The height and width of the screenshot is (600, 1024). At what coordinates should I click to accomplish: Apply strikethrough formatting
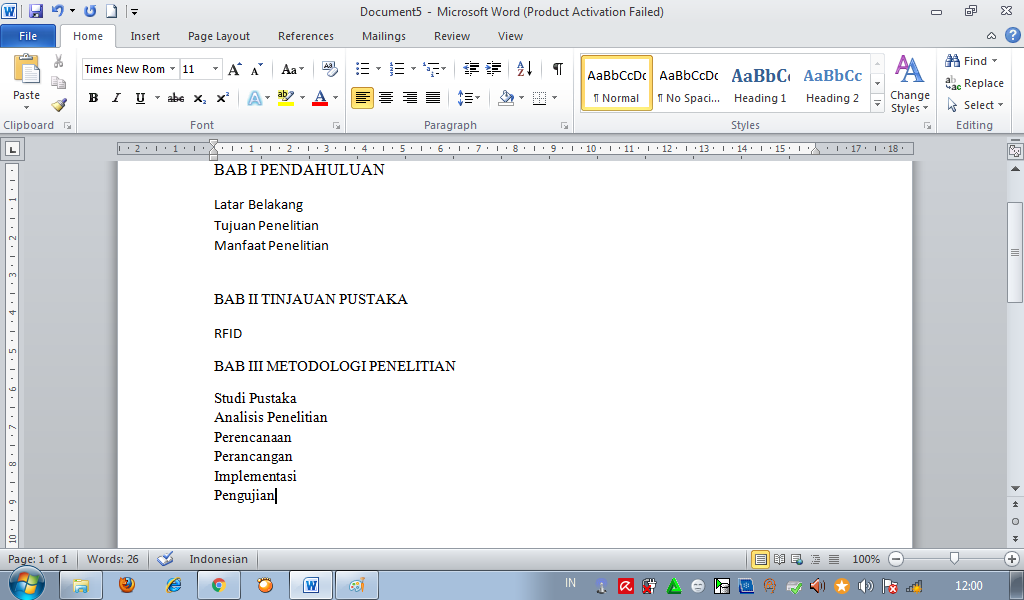(176, 99)
